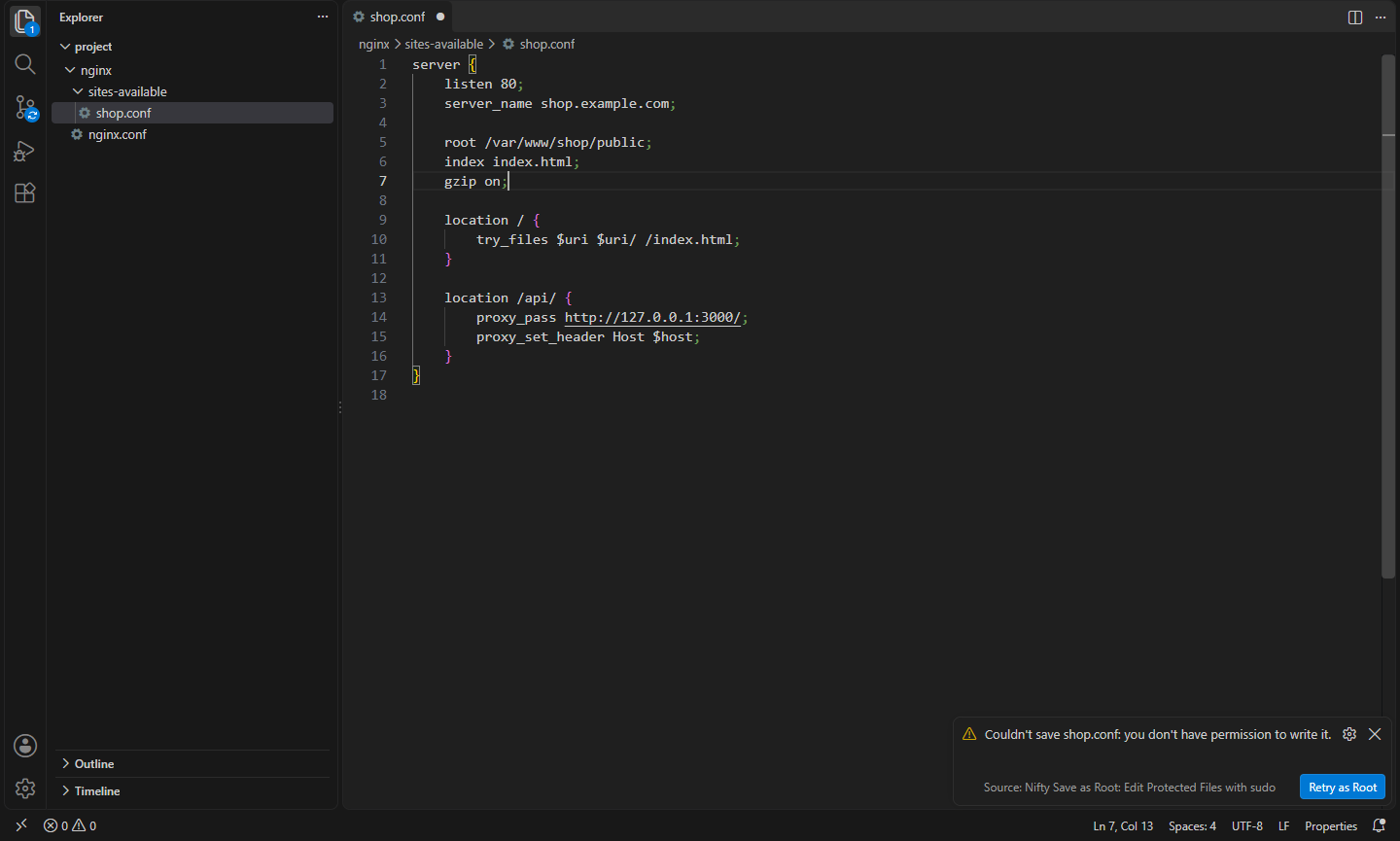
Task: Collapse the nginx folder
Action: click(70, 70)
